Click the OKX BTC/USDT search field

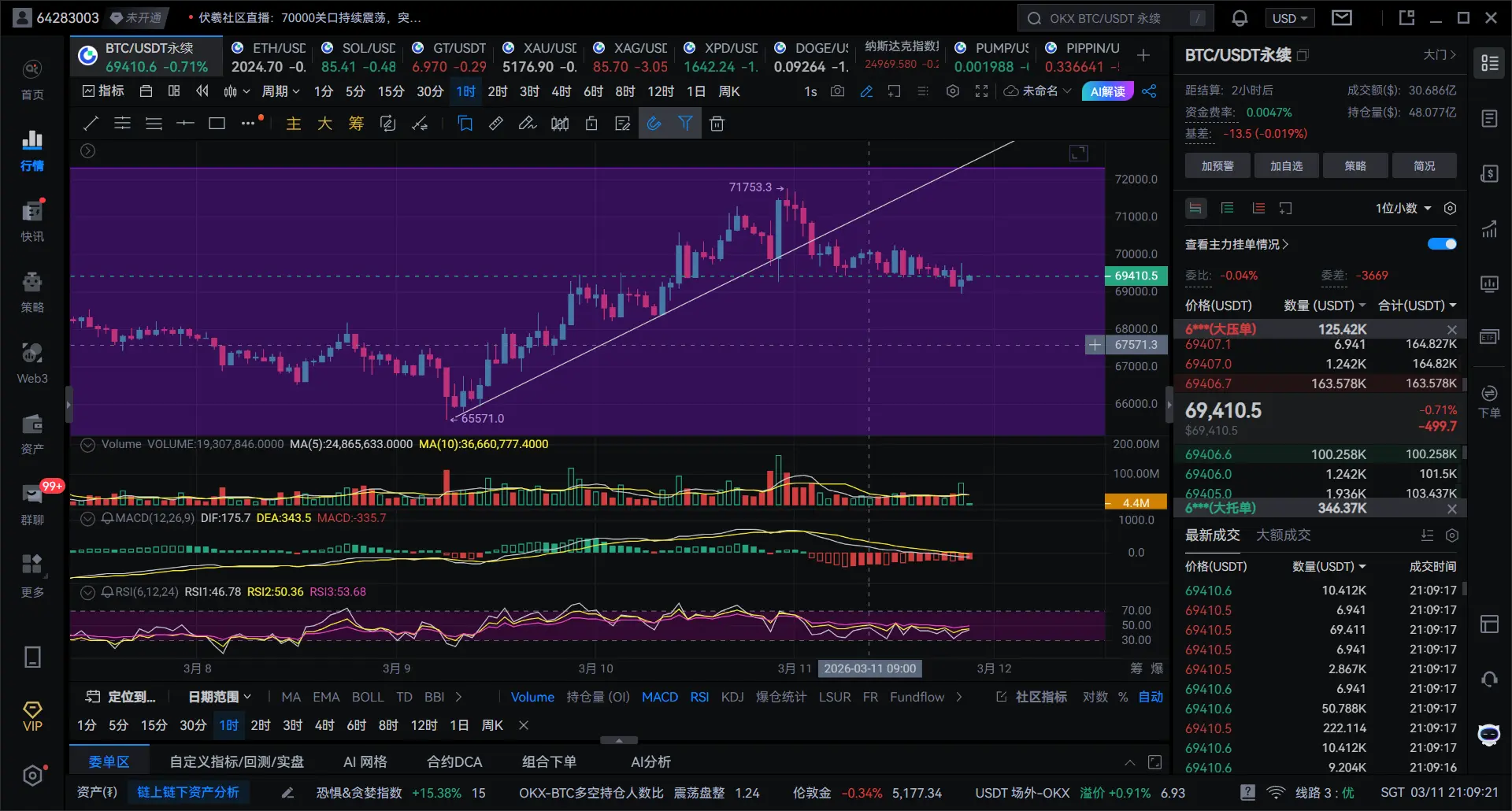[1115, 18]
